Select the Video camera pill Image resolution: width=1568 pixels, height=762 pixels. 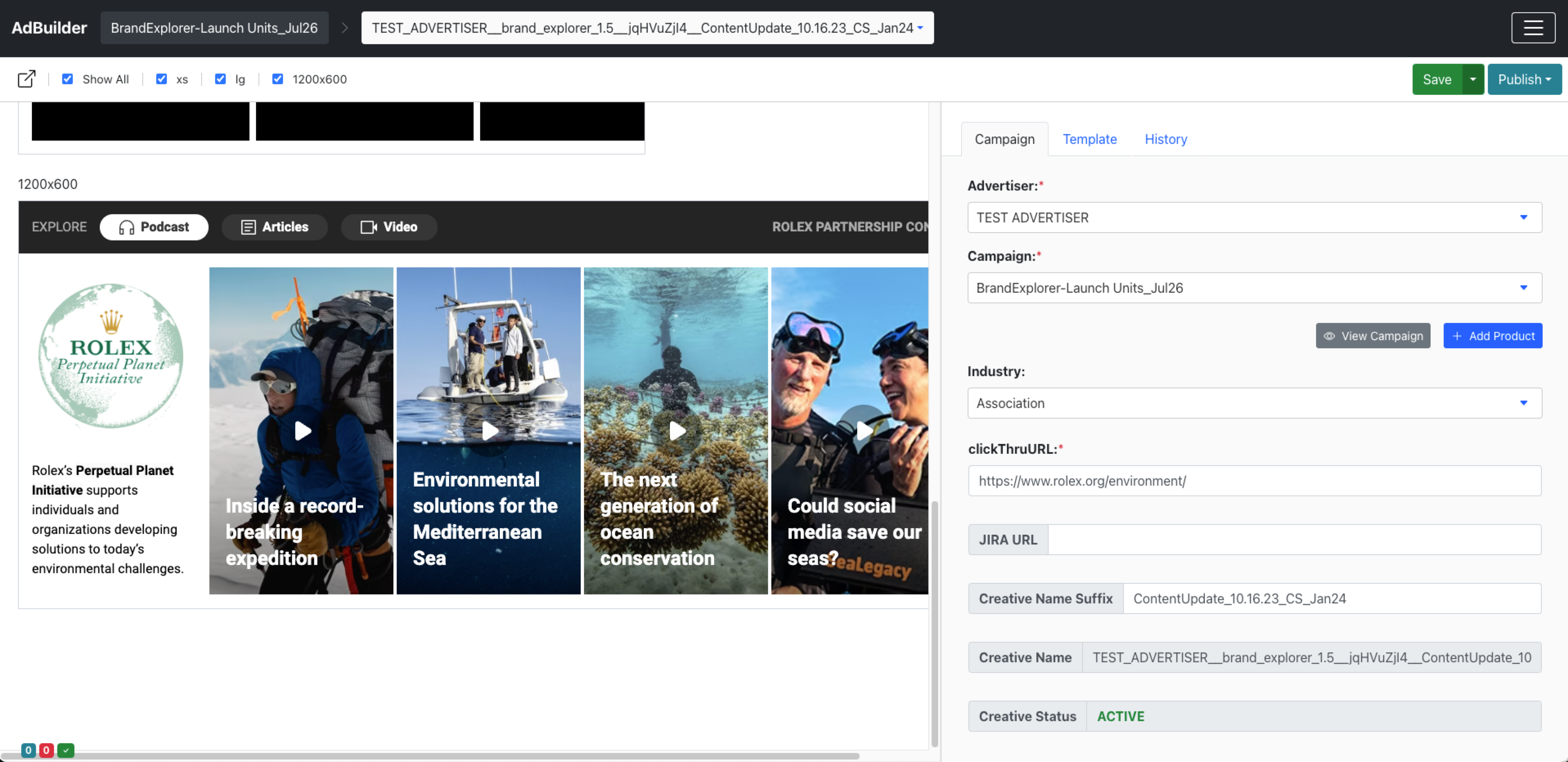(389, 227)
